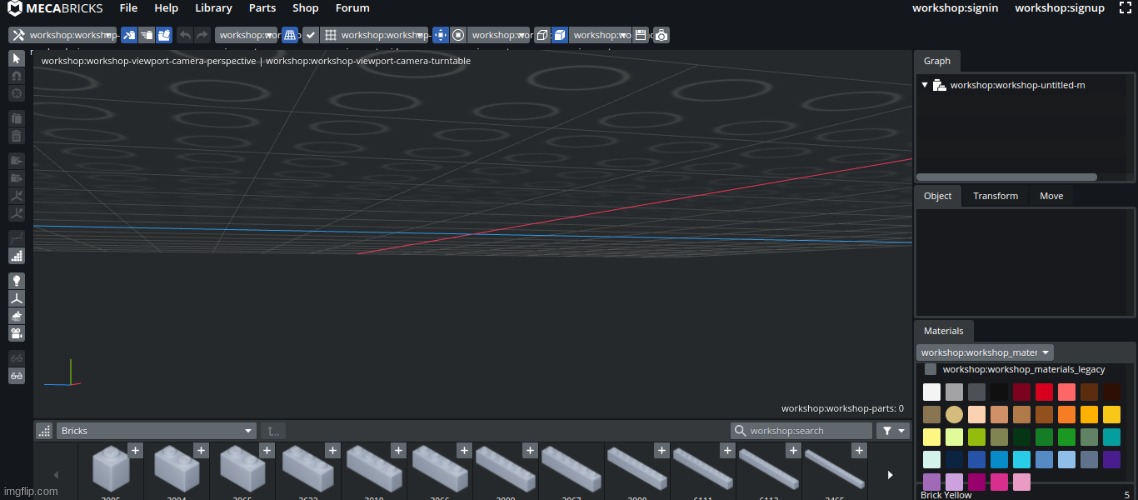The height and width of the screenshot is (500, 1138).
Task: Click the workshop:signup link
Action: tap(1059, 8)
